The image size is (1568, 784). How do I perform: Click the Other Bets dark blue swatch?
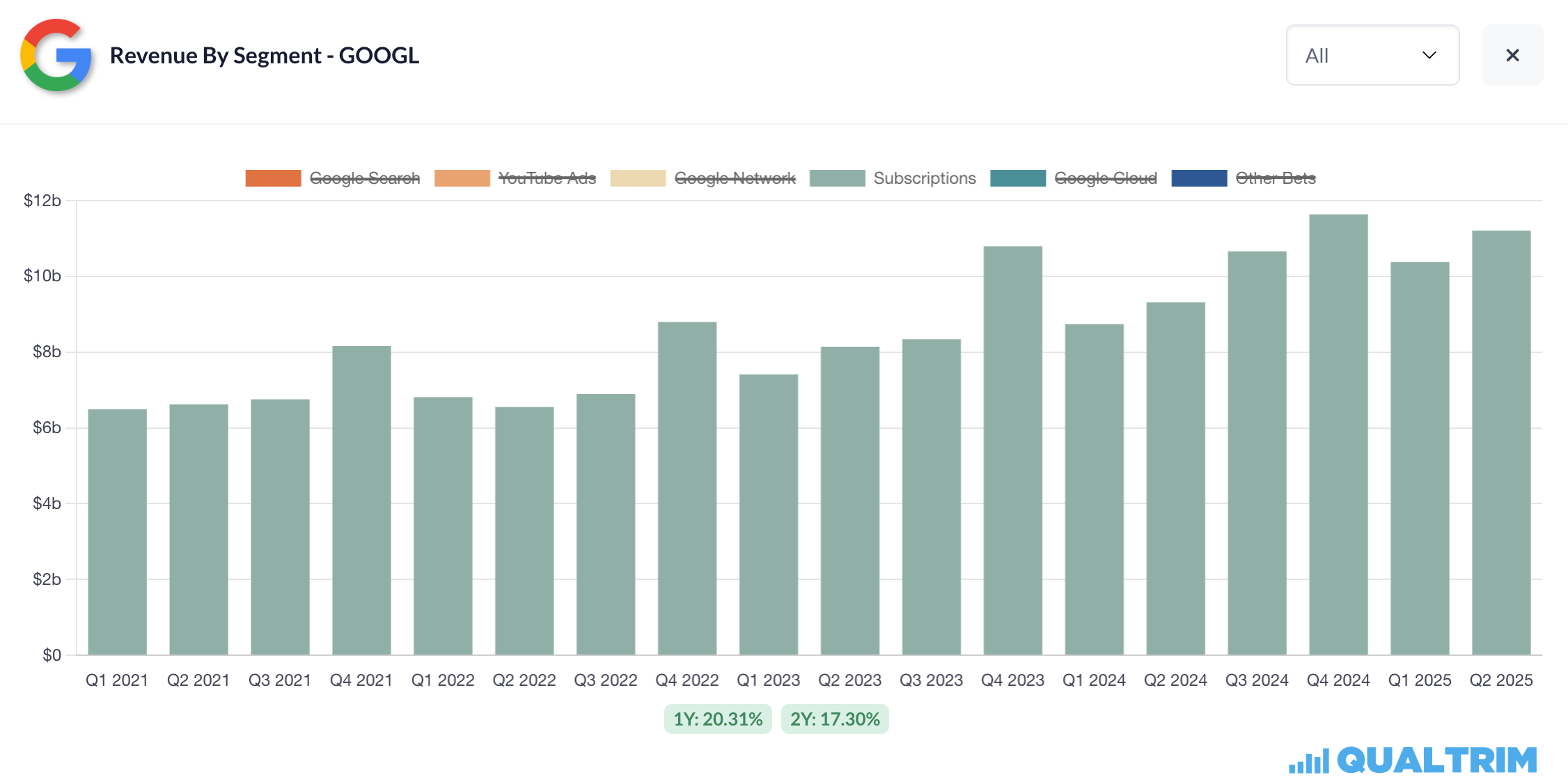pos(1199,178)
